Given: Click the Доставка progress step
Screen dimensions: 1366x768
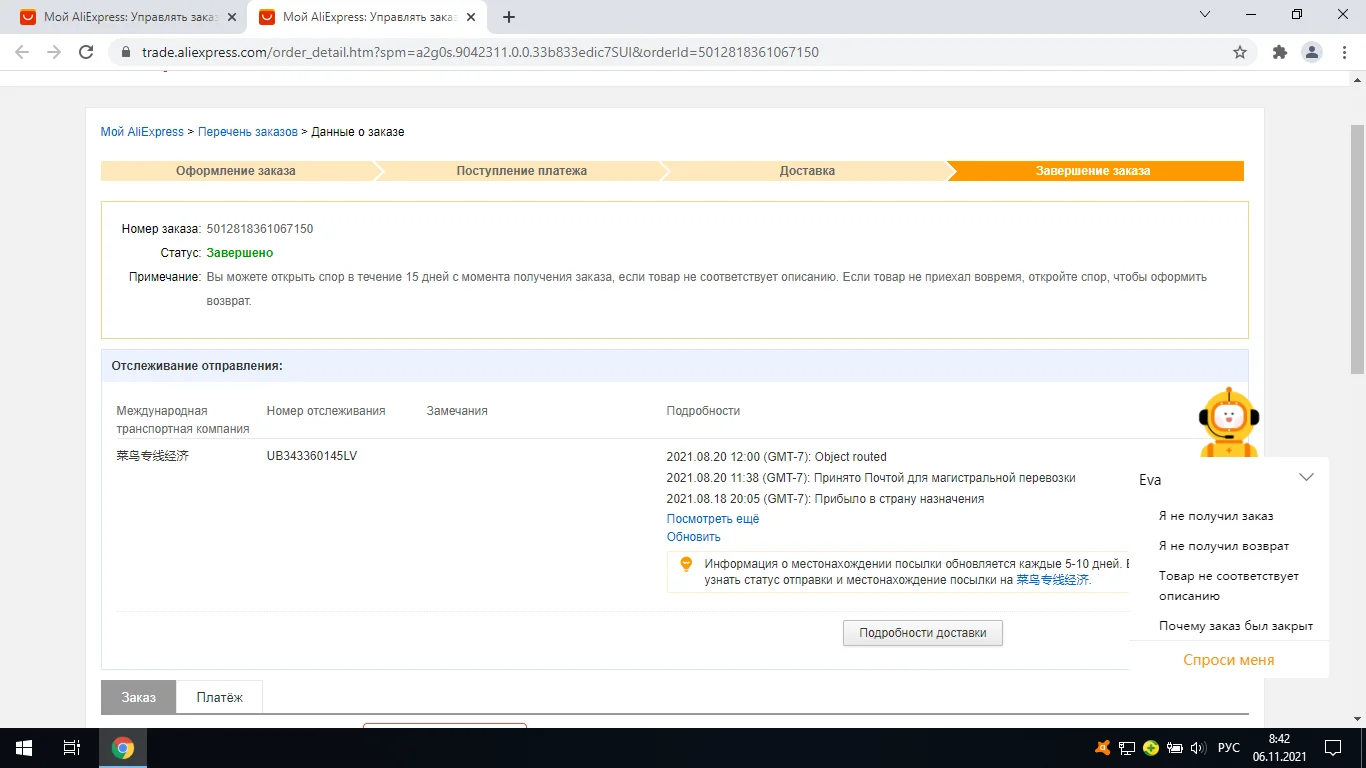Looking at the screenshot, I should 807,171.
